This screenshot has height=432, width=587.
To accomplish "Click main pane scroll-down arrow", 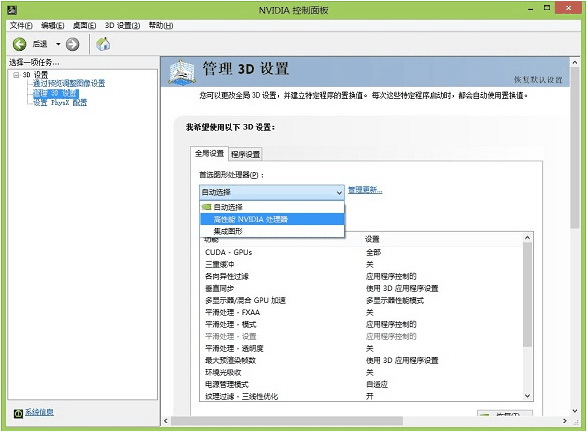I will pos(575,411).
